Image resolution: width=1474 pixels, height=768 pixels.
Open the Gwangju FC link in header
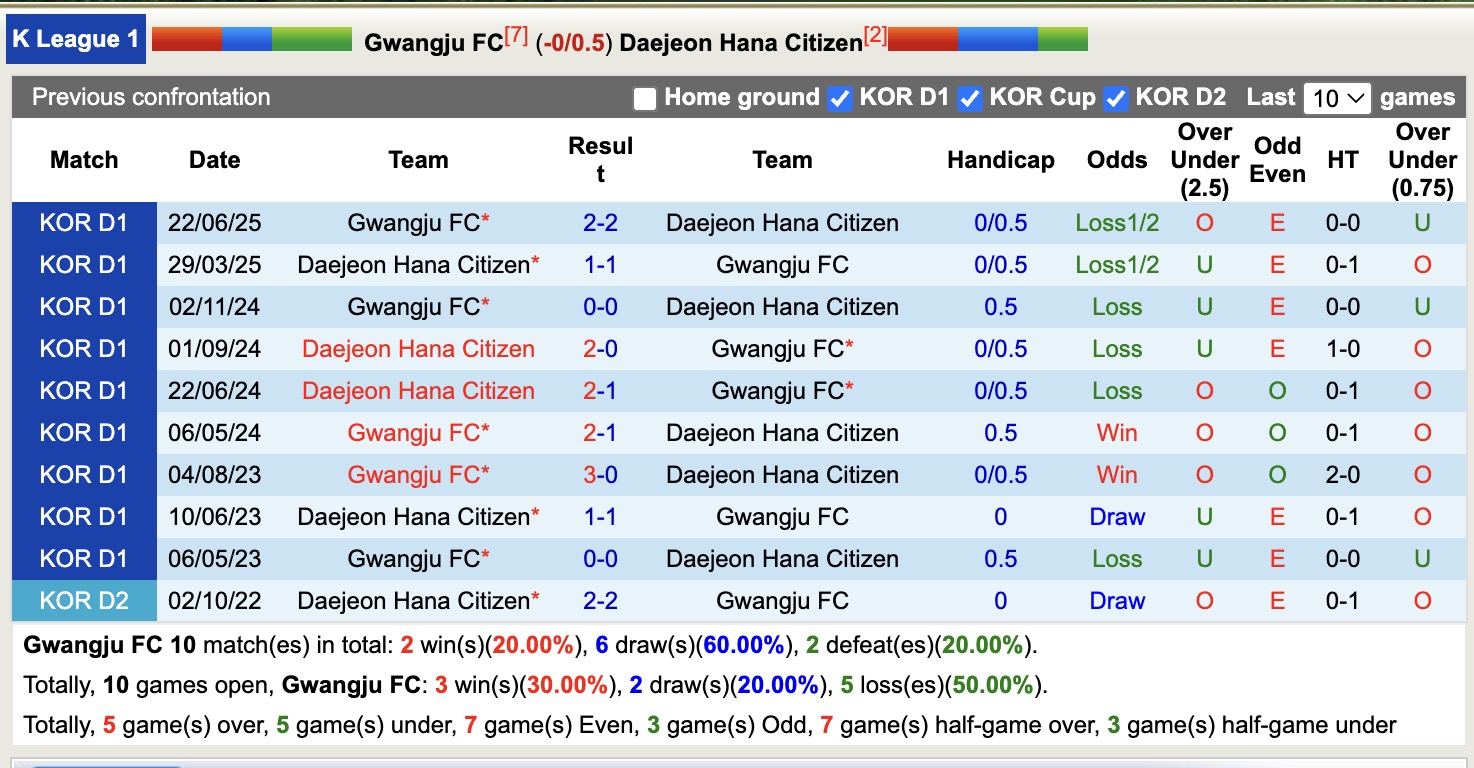434,43
